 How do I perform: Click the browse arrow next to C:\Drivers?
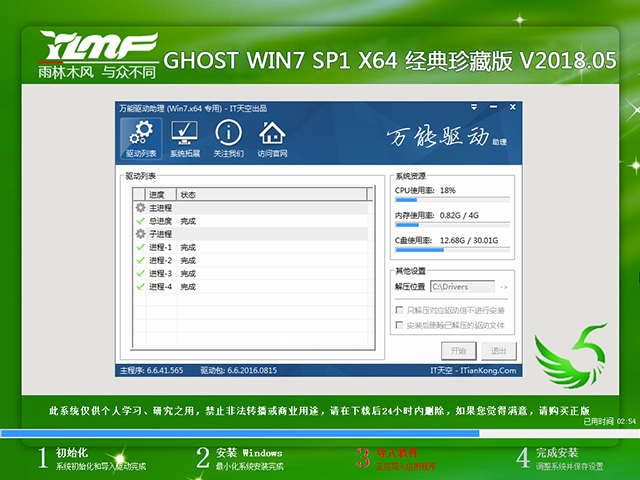[x=504, y=287]
